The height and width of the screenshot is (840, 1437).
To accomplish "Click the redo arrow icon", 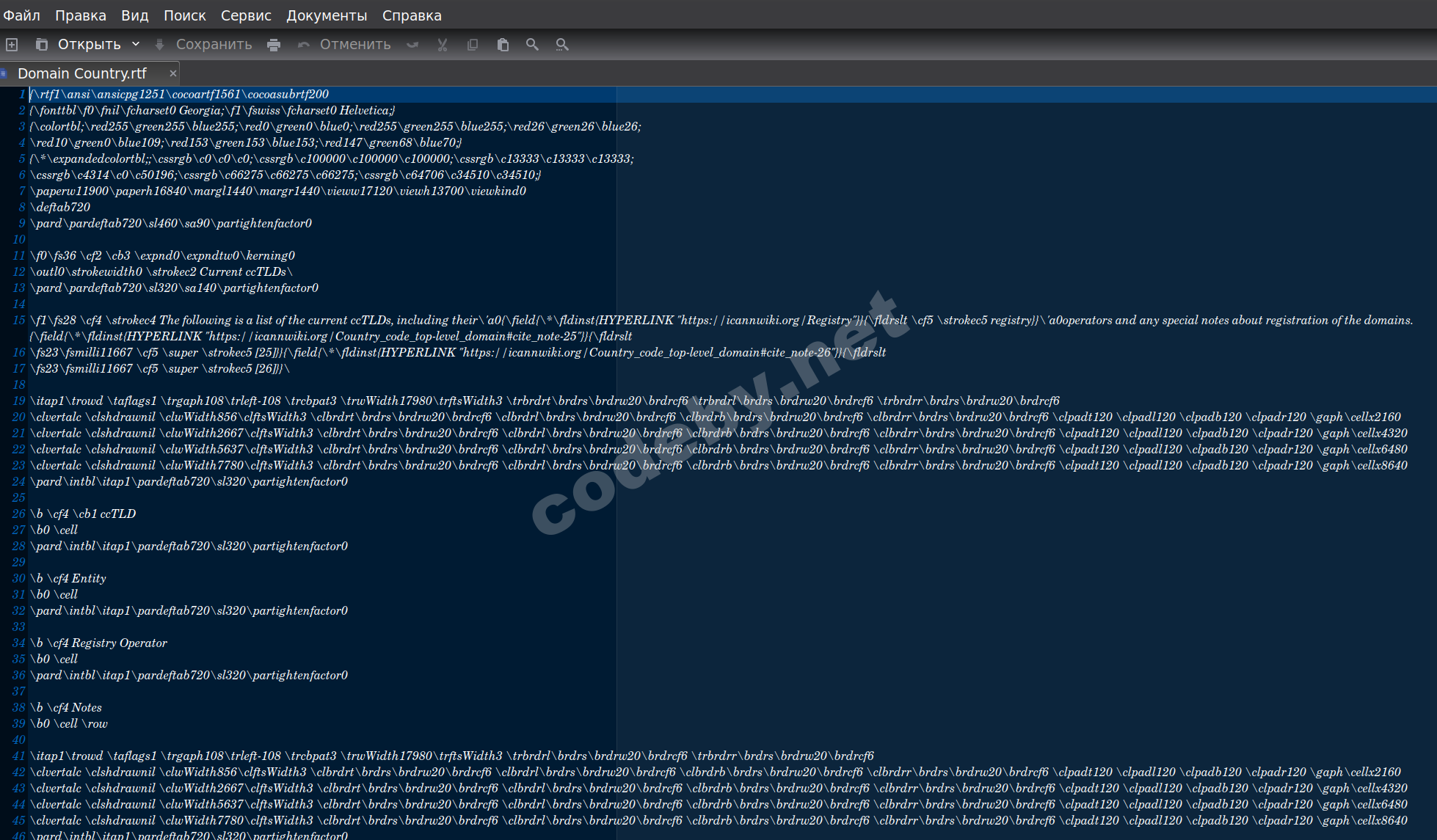I will [x=412, y=45].
